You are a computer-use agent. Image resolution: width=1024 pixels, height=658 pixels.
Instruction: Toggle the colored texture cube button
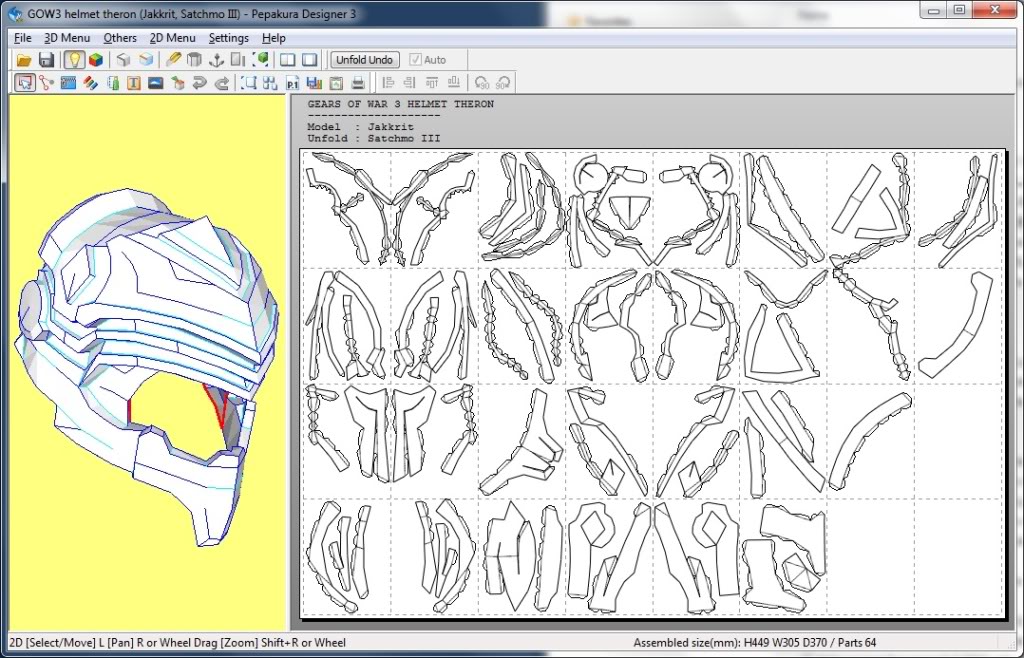point(96,60)
